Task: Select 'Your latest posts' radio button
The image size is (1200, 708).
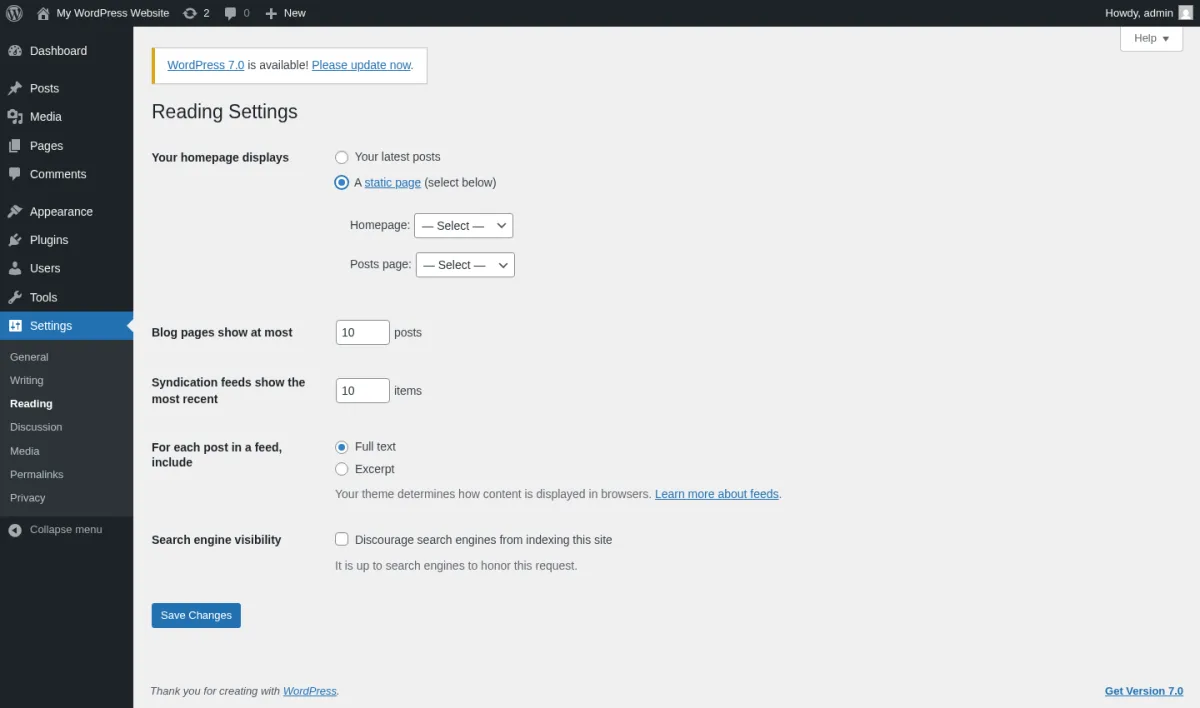Action: click(x=342, y=157)
